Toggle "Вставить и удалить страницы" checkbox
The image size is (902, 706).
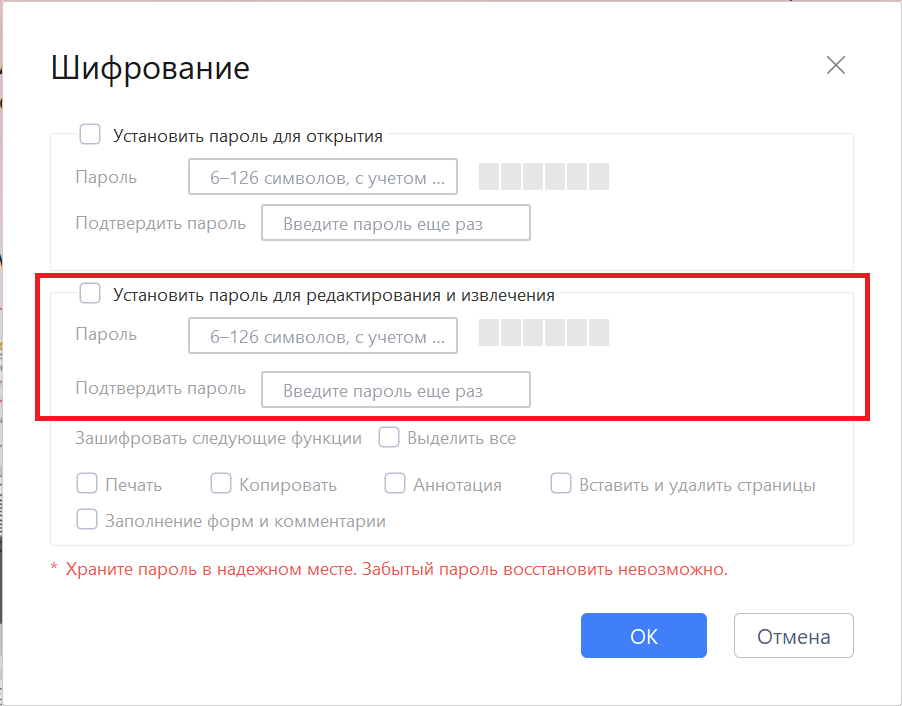tap(561, 483)
